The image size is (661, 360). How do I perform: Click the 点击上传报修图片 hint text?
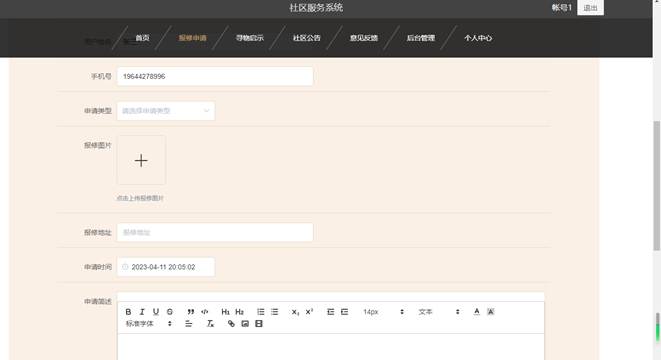140,198
